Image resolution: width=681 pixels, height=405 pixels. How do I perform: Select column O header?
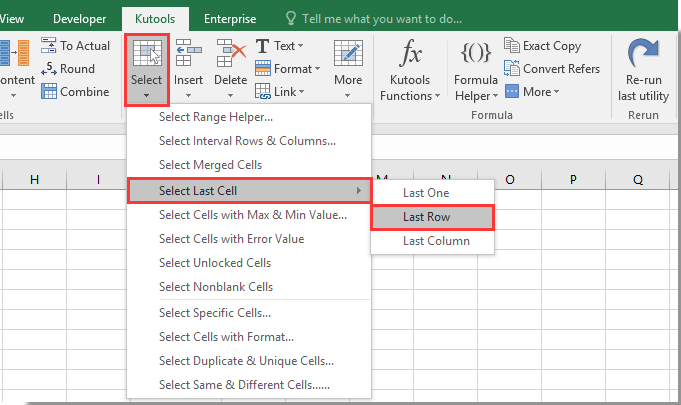point(510,179)
